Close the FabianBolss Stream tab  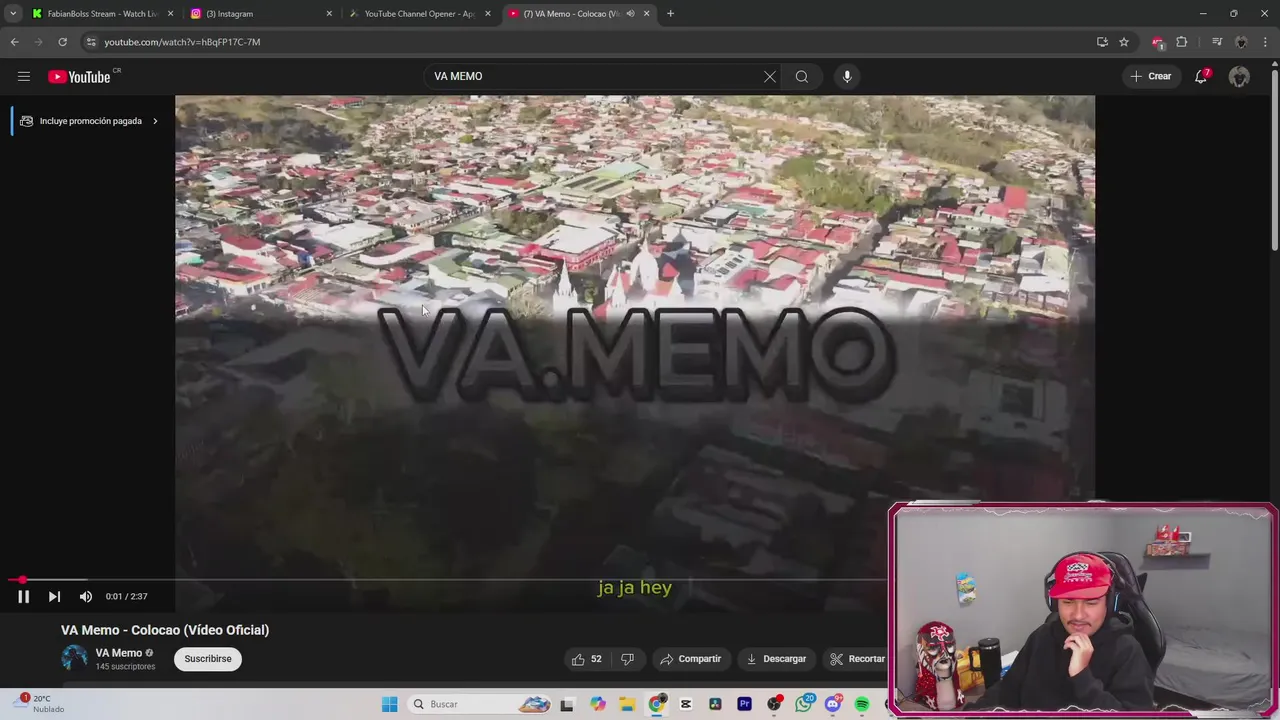pyautogui.click(x=170, y=14)
